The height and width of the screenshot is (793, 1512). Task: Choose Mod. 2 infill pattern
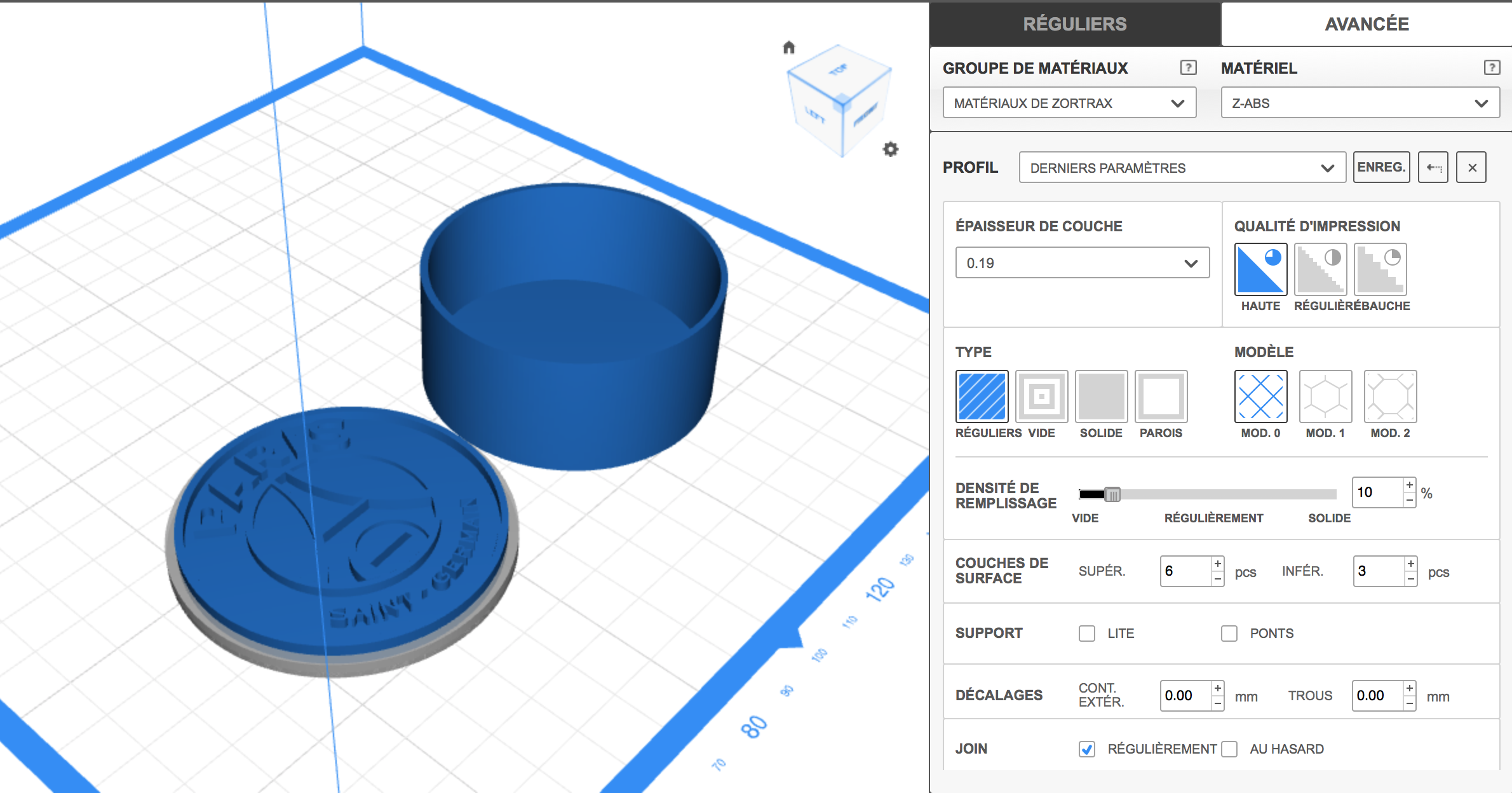coord(1391,396)
